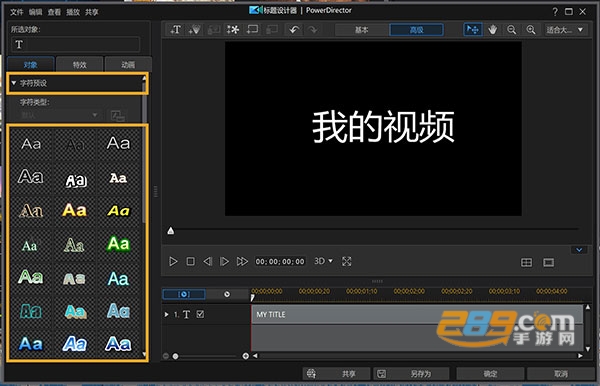The height and width of the screenshot is (386, 600).
Task: Toggle full screen preview icon
Action: 347,261
